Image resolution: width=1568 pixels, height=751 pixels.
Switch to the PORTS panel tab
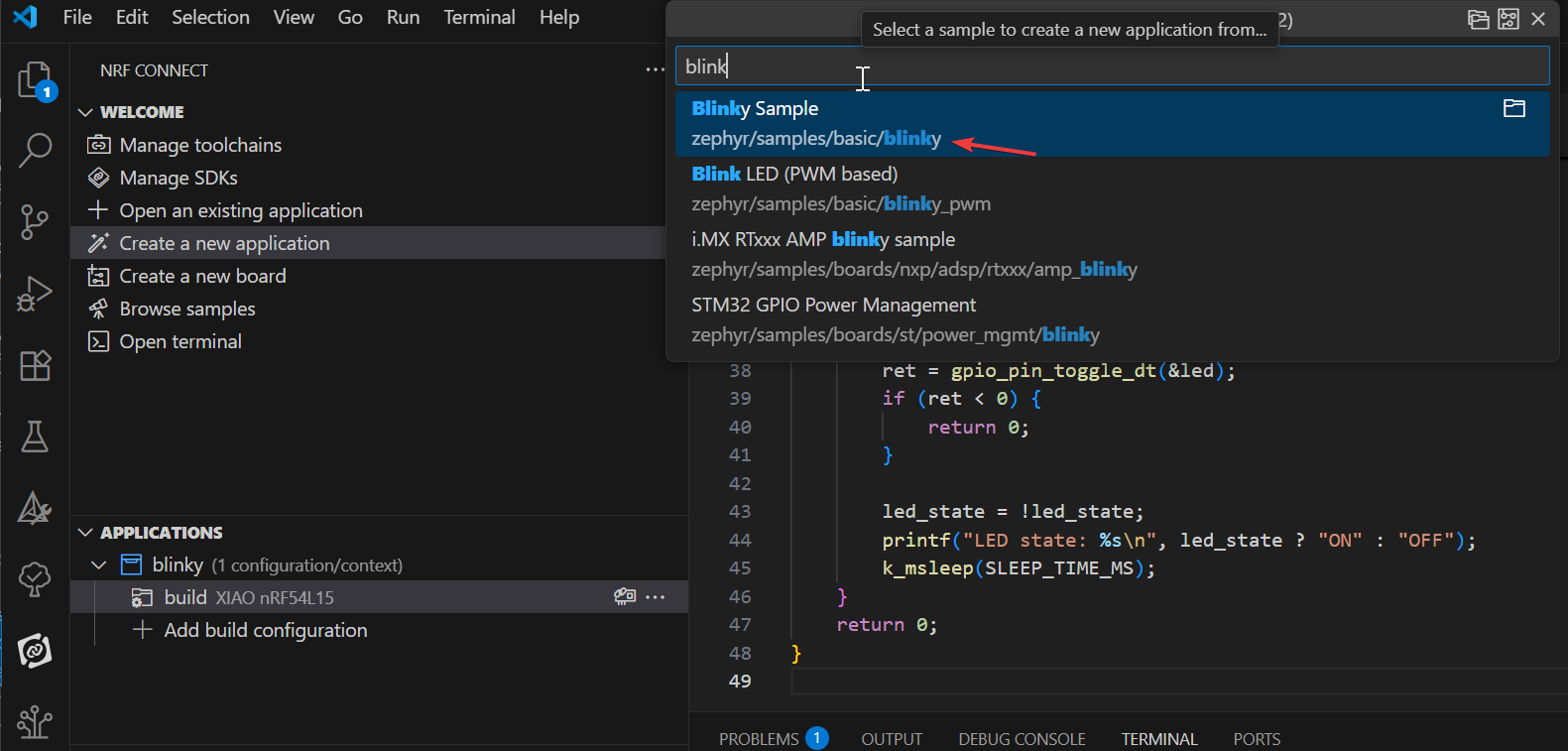(x=1257, y=739)
